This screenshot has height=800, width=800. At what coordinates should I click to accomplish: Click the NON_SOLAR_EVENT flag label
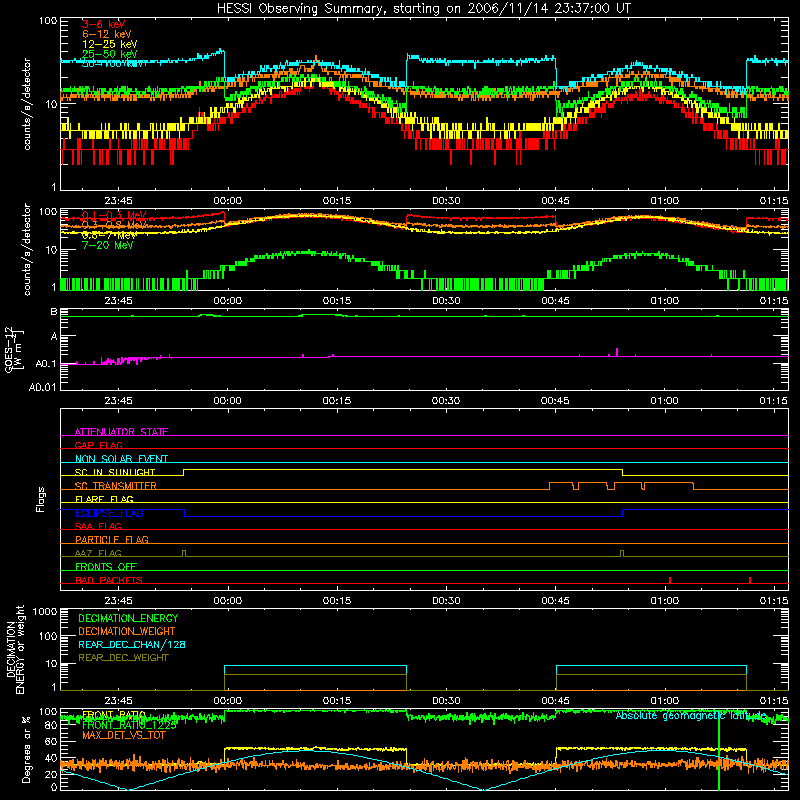tap(121, 459)
